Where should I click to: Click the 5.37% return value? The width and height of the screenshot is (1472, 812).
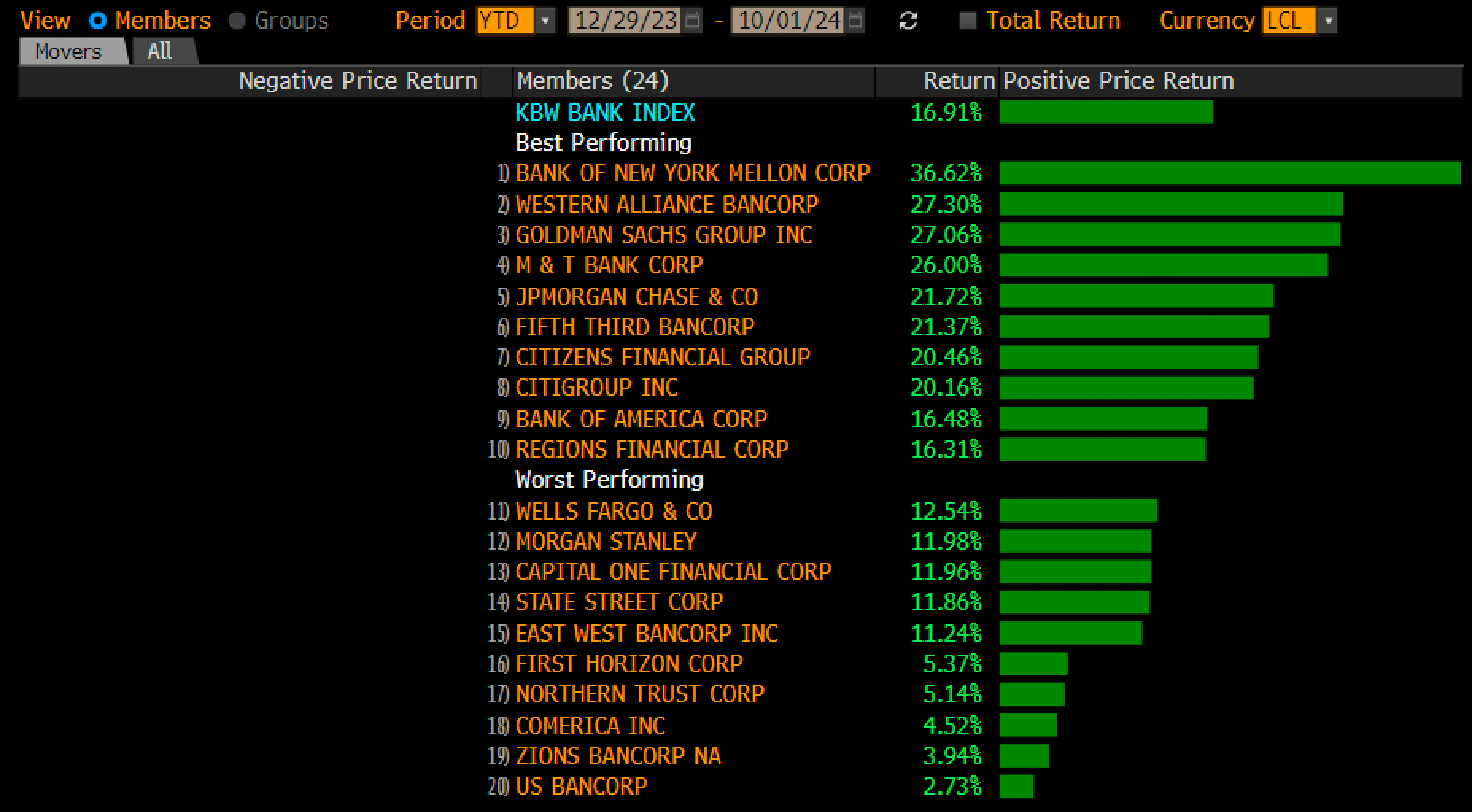pyautogui.click(x=952, y=664)
